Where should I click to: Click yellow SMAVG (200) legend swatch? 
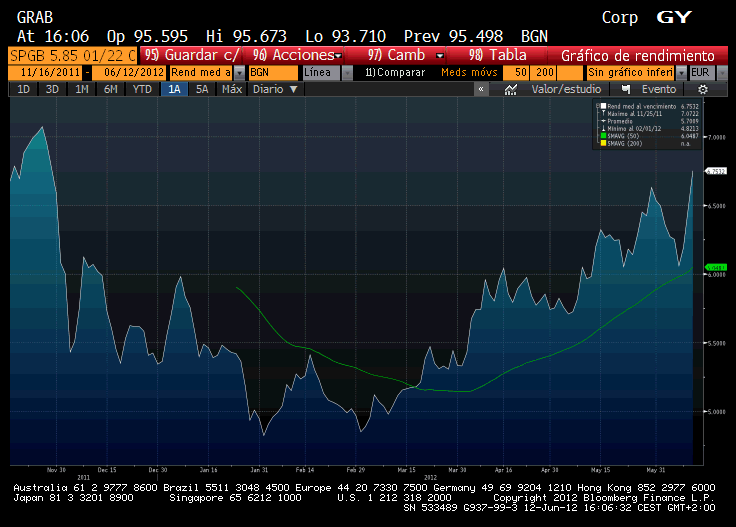(604, 144)
